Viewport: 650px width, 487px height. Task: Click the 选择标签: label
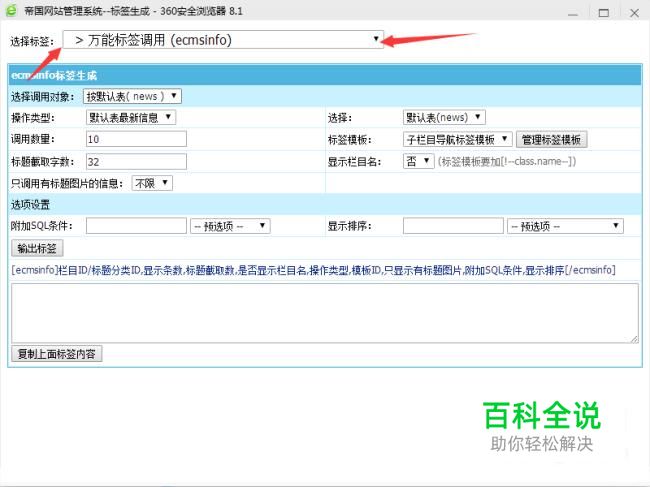click(x=32, y=41)
